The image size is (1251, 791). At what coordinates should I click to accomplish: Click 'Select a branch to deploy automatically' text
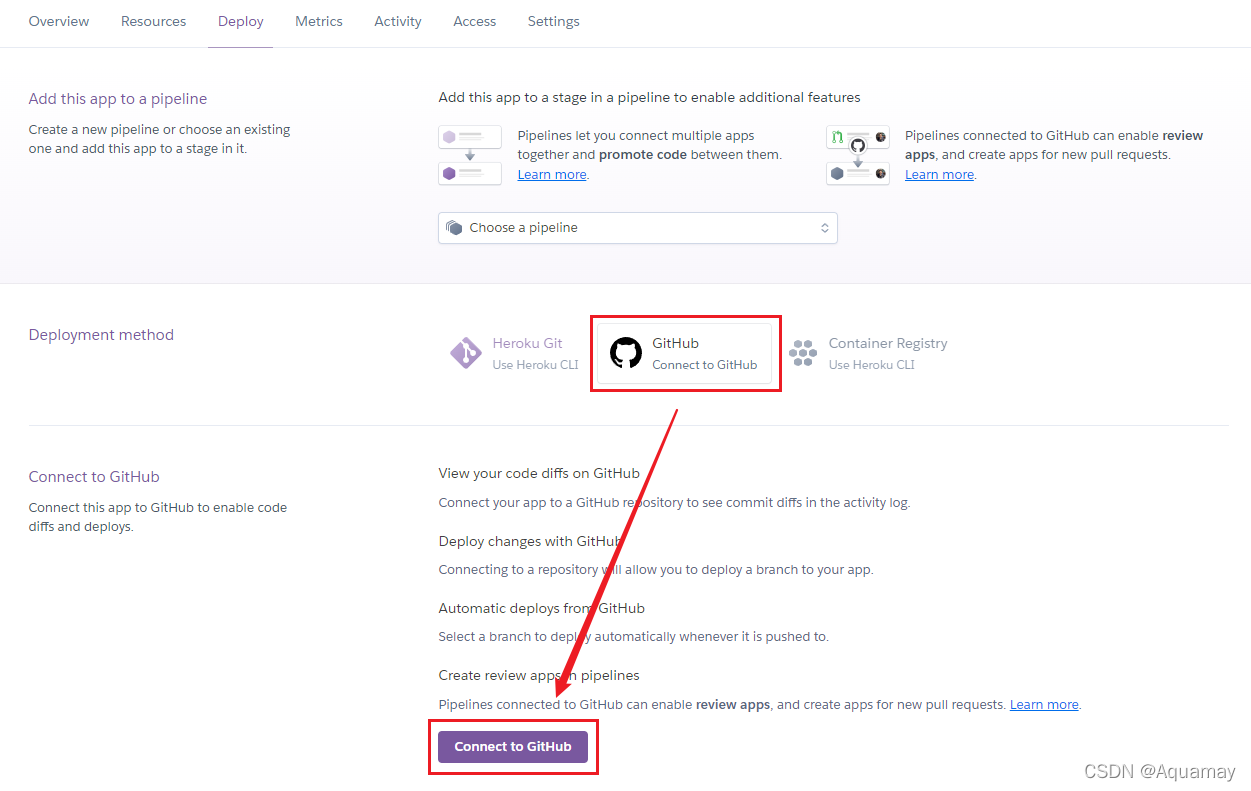[x=633, y=637]
